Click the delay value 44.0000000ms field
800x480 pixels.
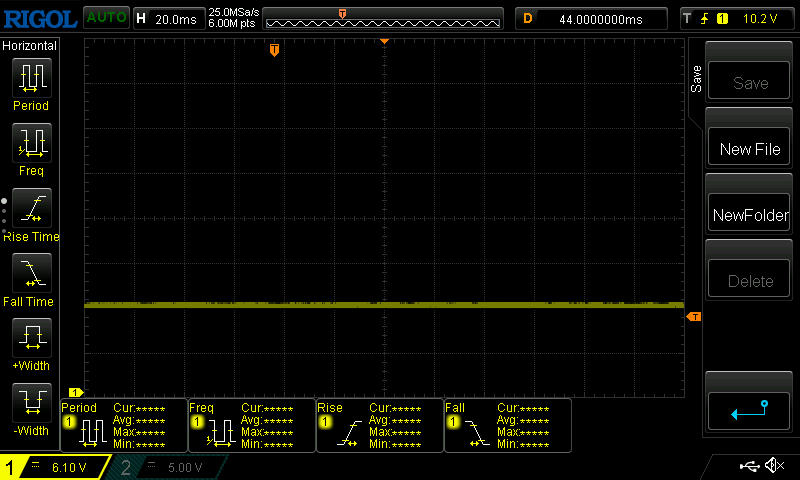(592, 18)
